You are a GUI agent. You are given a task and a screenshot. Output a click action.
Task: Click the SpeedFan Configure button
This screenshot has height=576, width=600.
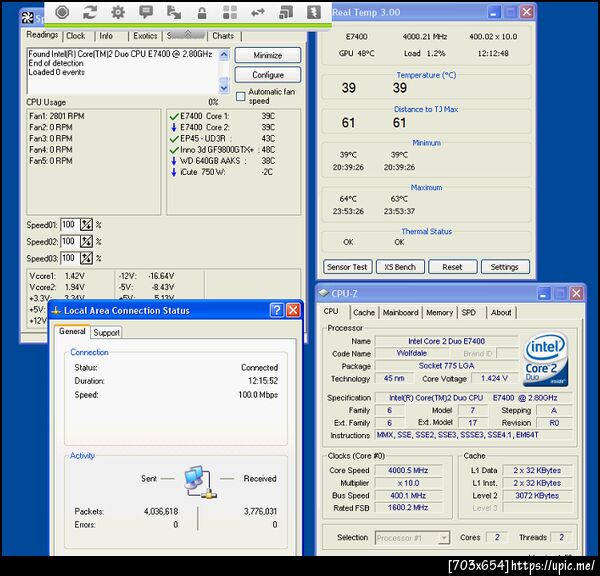tap(268, 75)
